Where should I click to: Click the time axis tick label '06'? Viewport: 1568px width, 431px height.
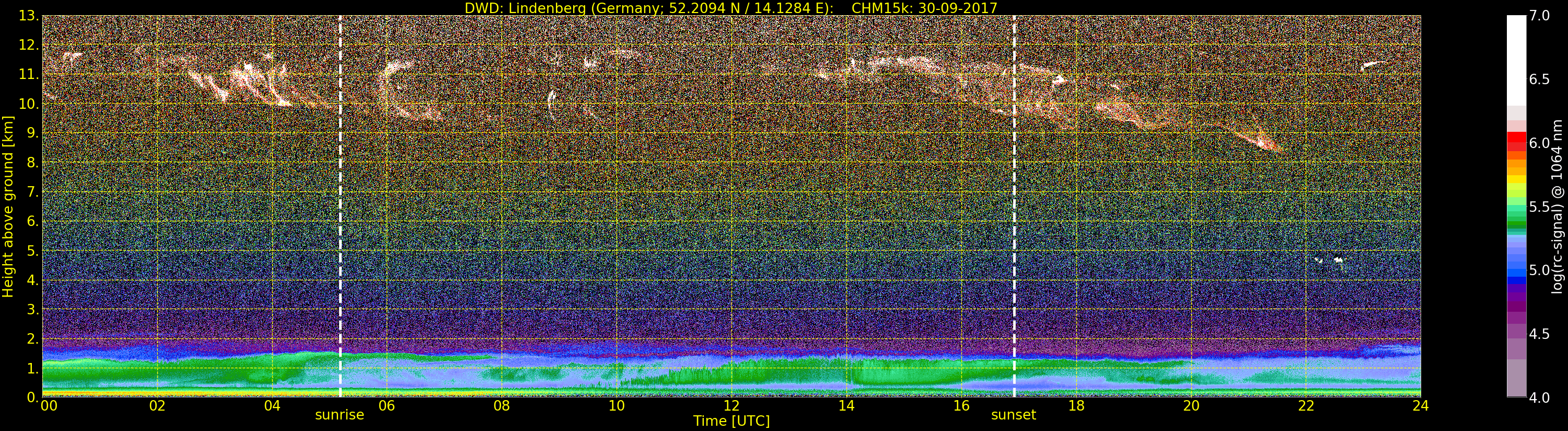pyautogui.click(x=387, y=406)
